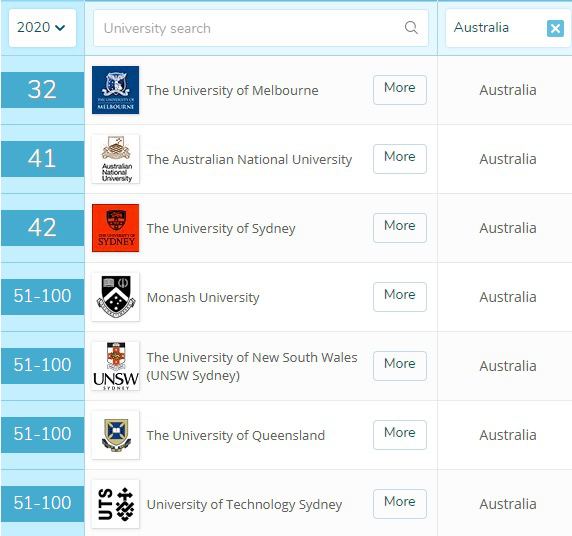The width and height of the screenshot is (572, 536).
Task: Open the University of Sydney logo
Action: coord(115,228)
